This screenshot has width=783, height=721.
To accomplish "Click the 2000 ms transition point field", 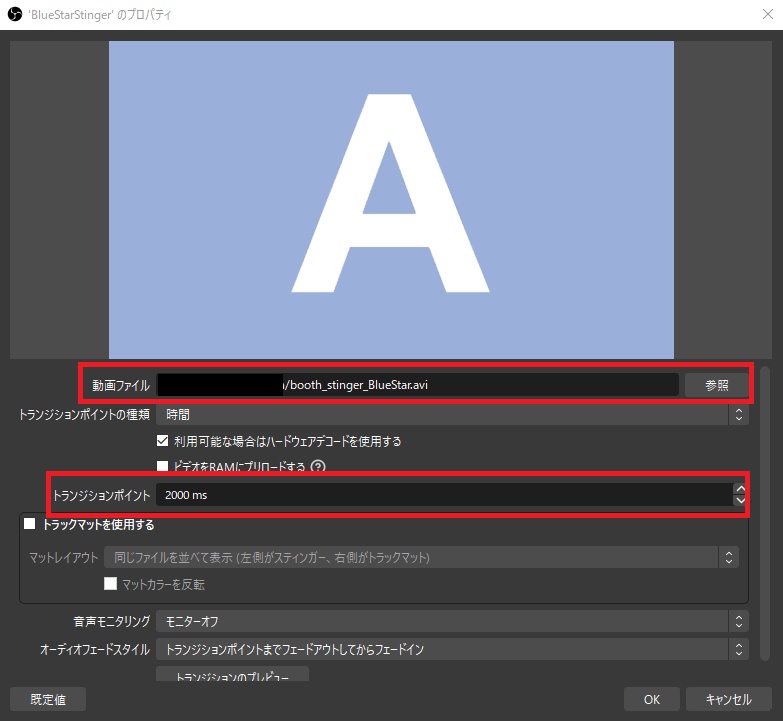I will point(444,495).
